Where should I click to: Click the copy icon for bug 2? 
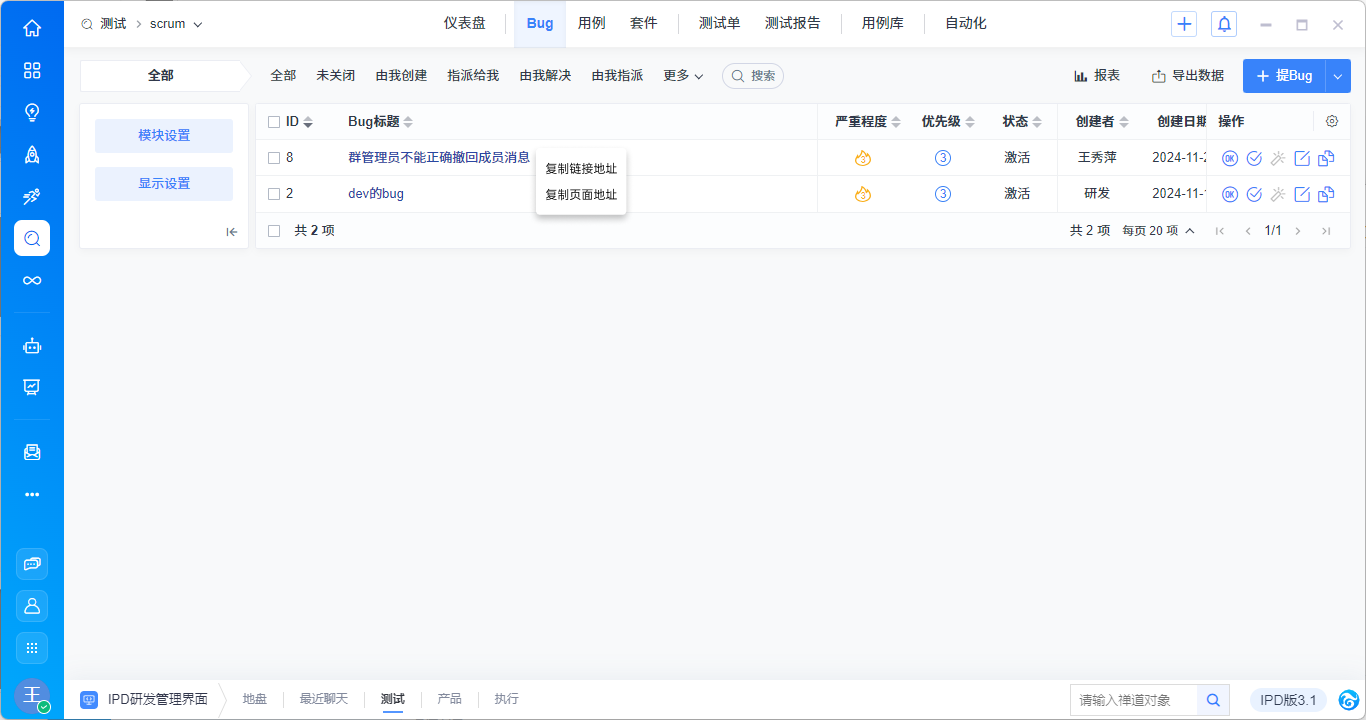point(1326,194)
